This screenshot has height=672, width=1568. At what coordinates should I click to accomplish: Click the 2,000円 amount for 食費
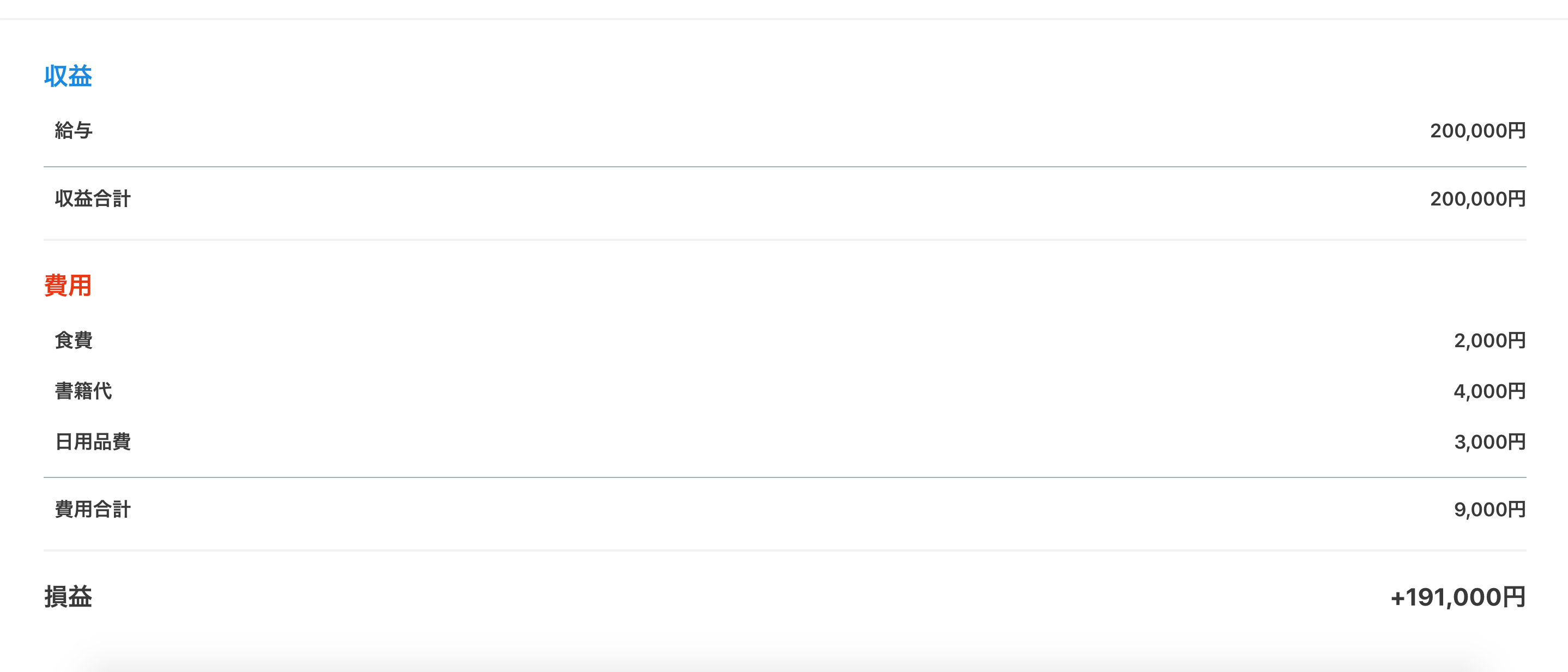tap(1489, 341)
